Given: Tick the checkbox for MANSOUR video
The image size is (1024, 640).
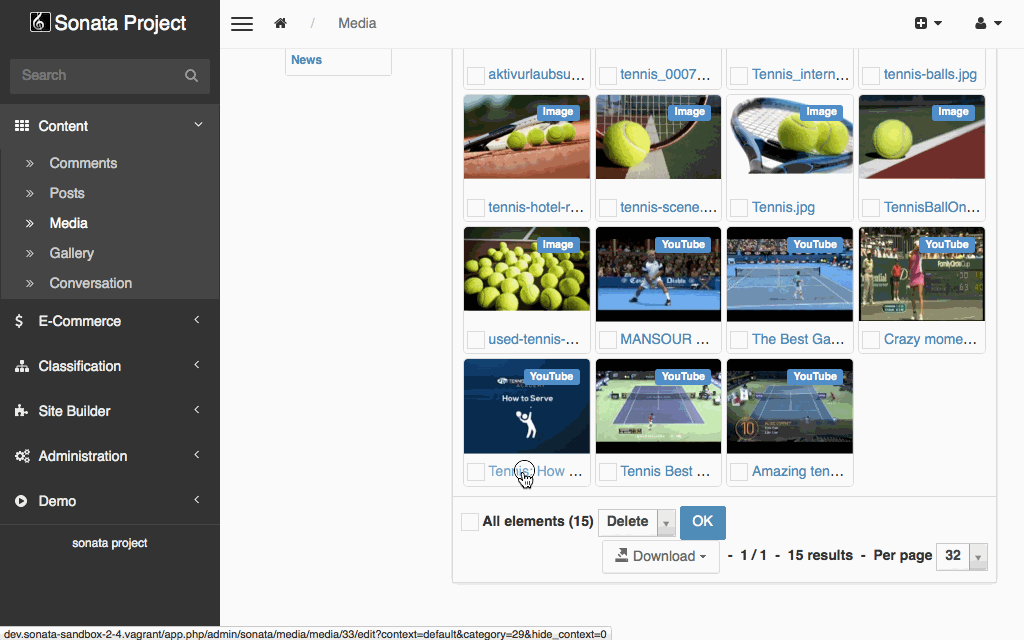Looking at the screenshot, I should click(x=607, y=340).
